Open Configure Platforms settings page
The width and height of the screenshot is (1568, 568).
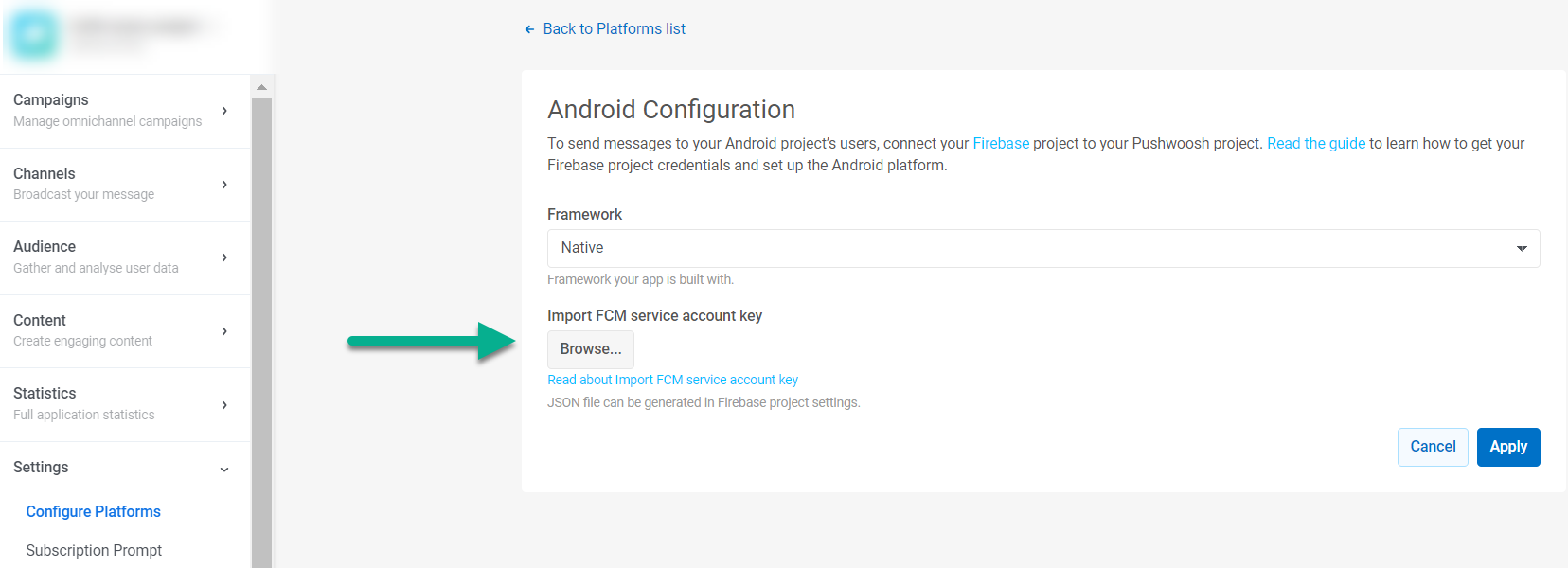pos(93,511)
